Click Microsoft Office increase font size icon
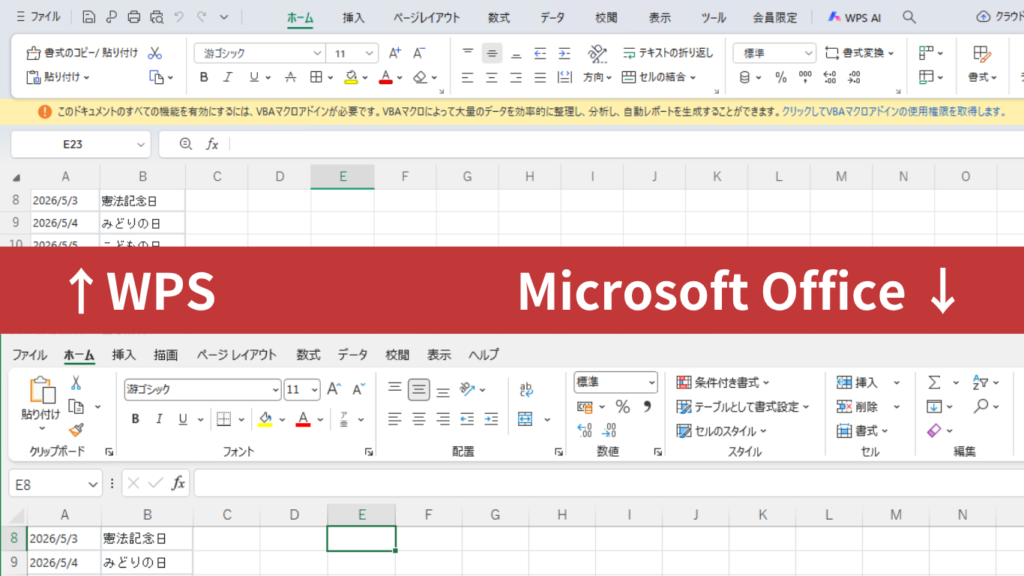Image resolution: width=1024 pixels, height=576 pixels. (x=334, y=389)
